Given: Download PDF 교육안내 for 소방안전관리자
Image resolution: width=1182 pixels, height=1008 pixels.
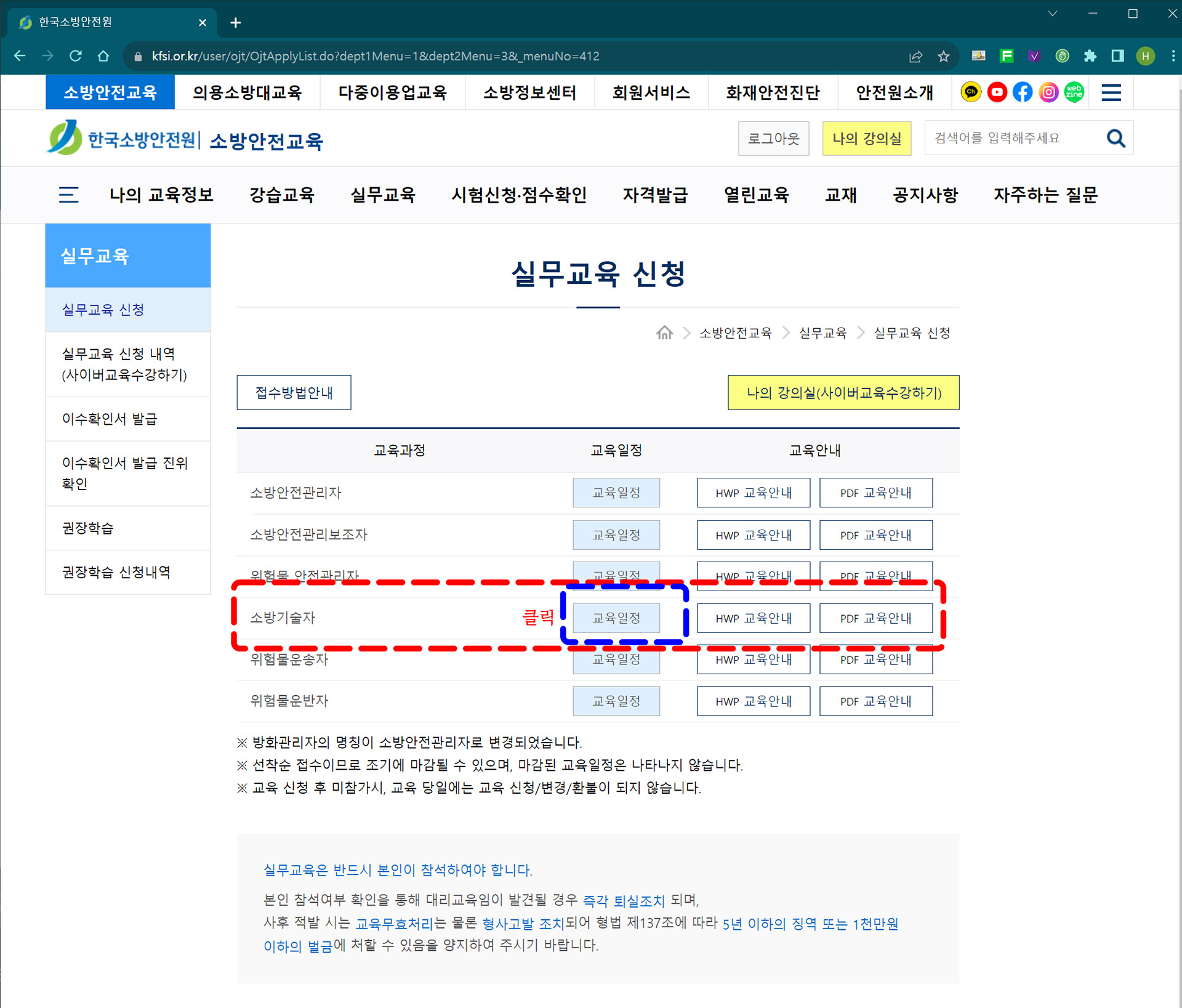Looking at the screenshot, I should 875,493.
